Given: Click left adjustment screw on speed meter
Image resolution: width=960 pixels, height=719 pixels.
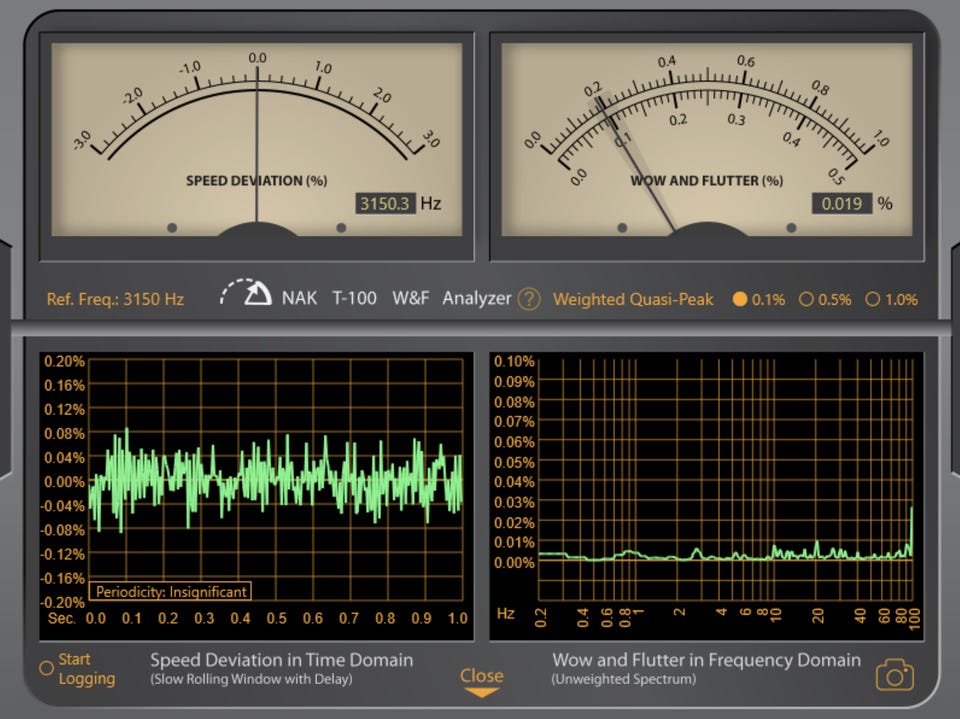Looking at the screenshot, I should point(172,228).
